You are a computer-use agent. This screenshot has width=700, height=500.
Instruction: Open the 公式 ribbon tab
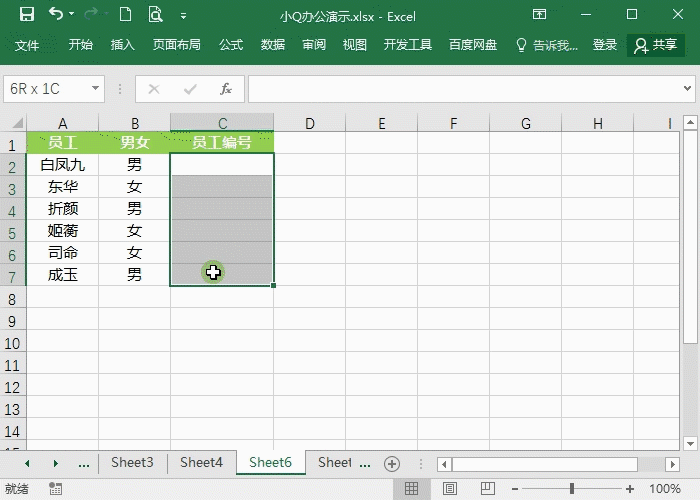(x=231, y=45)
